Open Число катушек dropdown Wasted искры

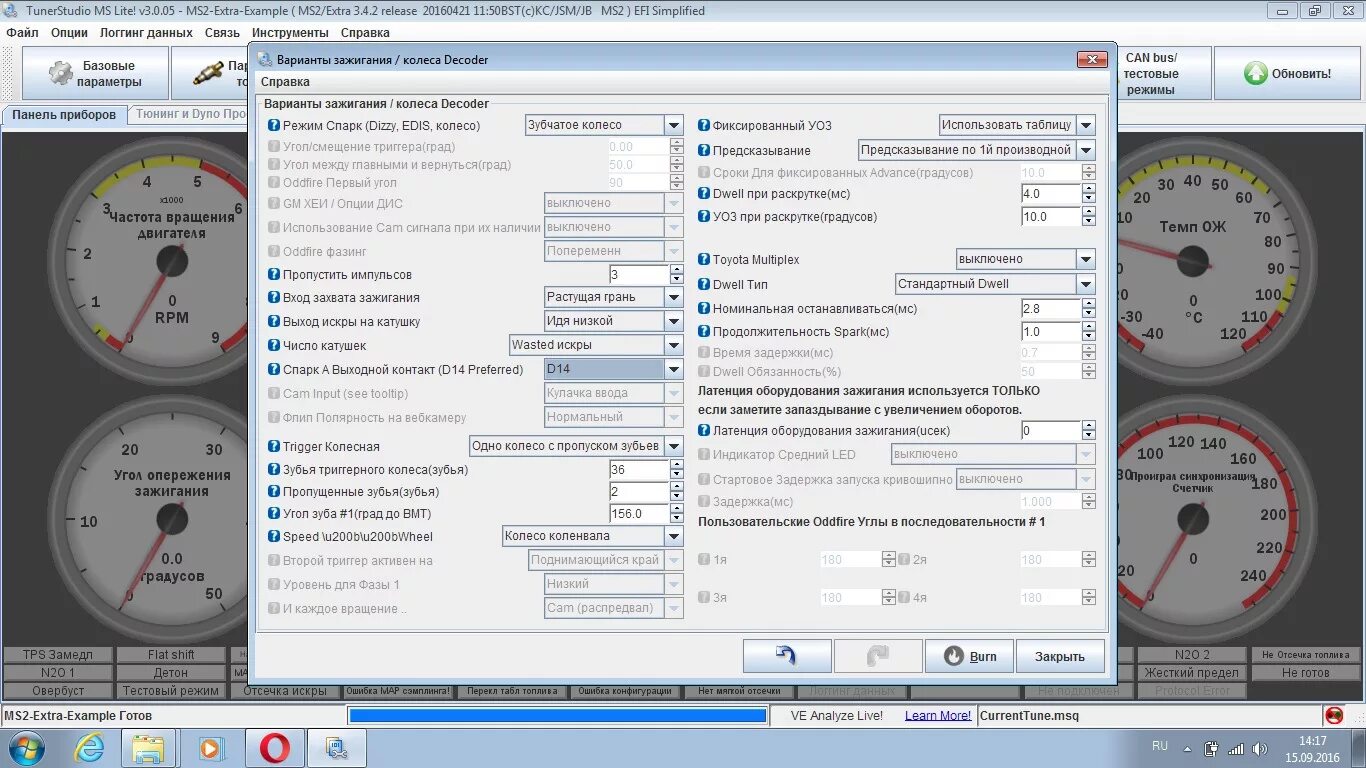(x=596, y=345)
